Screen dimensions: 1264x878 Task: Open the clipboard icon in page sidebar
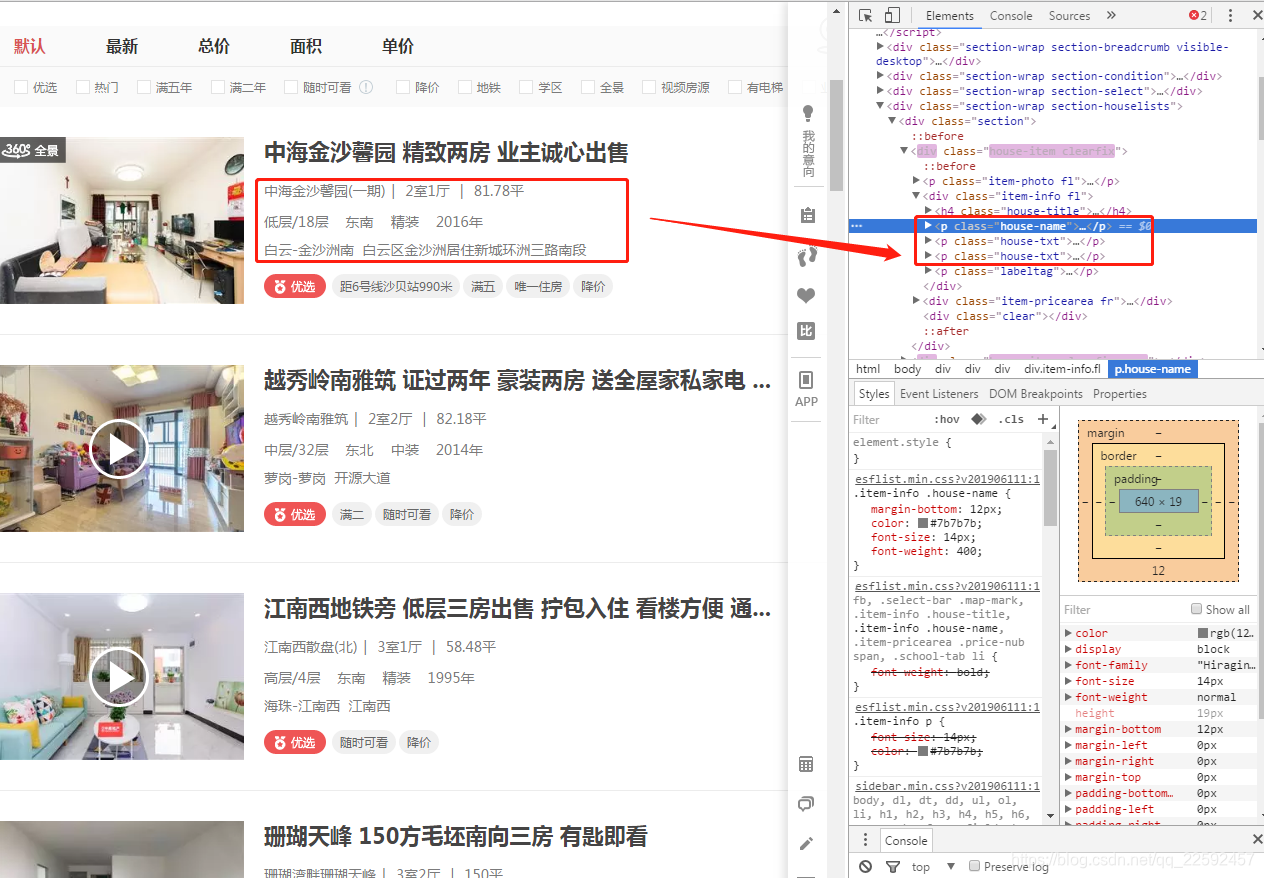(x=808, y=215)
